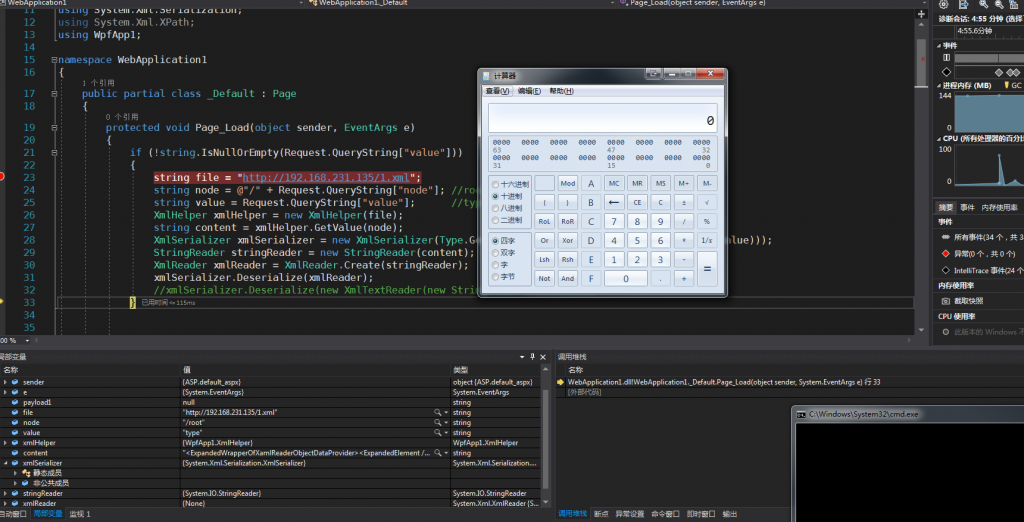The height and width of the screenshot is (522, 1024).
Task: Collapse the namespace WebApplication1 code block
Action: click(x=55, y=59)
